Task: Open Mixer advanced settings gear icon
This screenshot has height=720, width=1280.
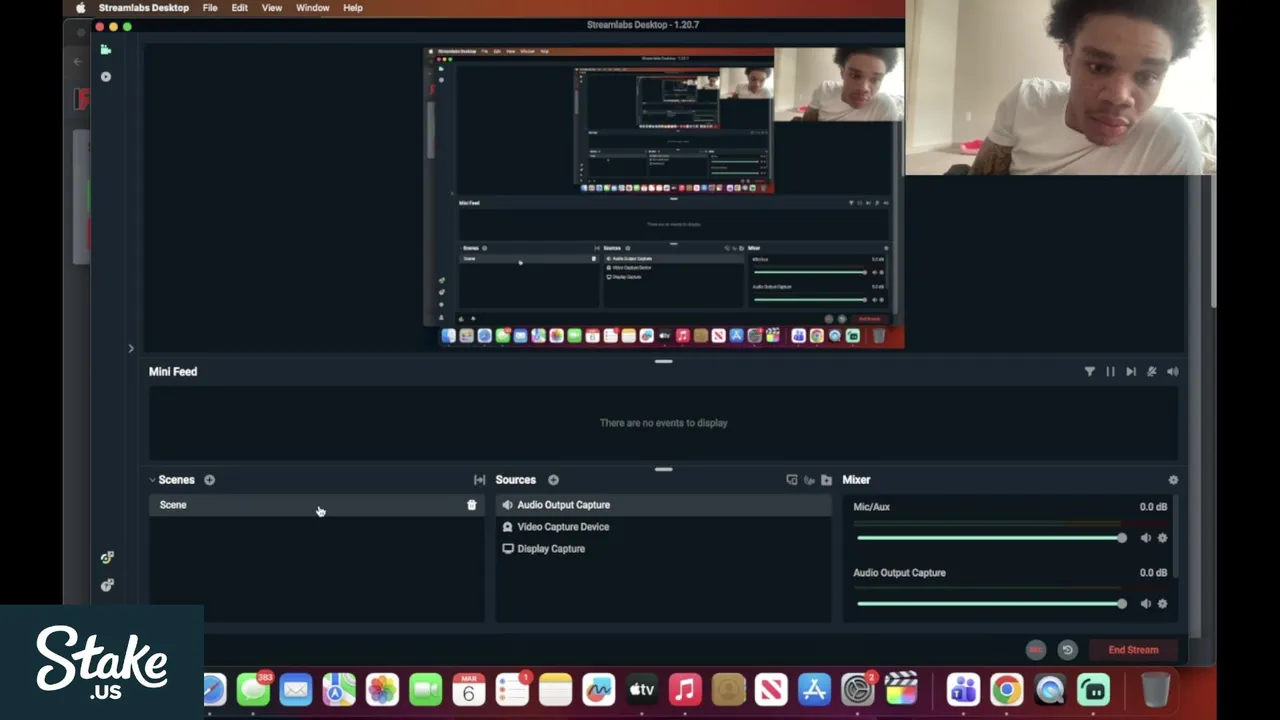Action: (1173, 480)
